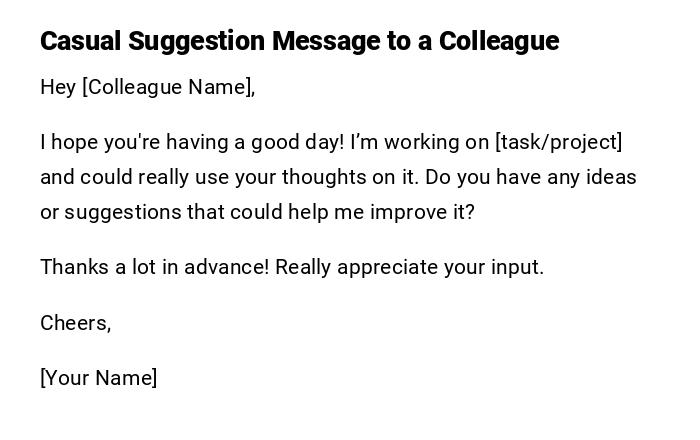Click the word 'ideas' in the paragraph

click(612, 177)
